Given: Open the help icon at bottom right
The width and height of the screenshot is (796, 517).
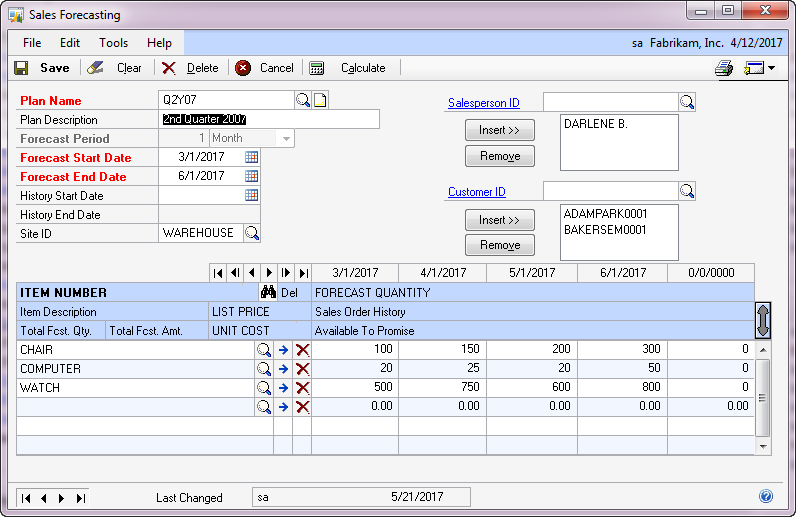Looking at the screenshot, I should coord(766,496).
